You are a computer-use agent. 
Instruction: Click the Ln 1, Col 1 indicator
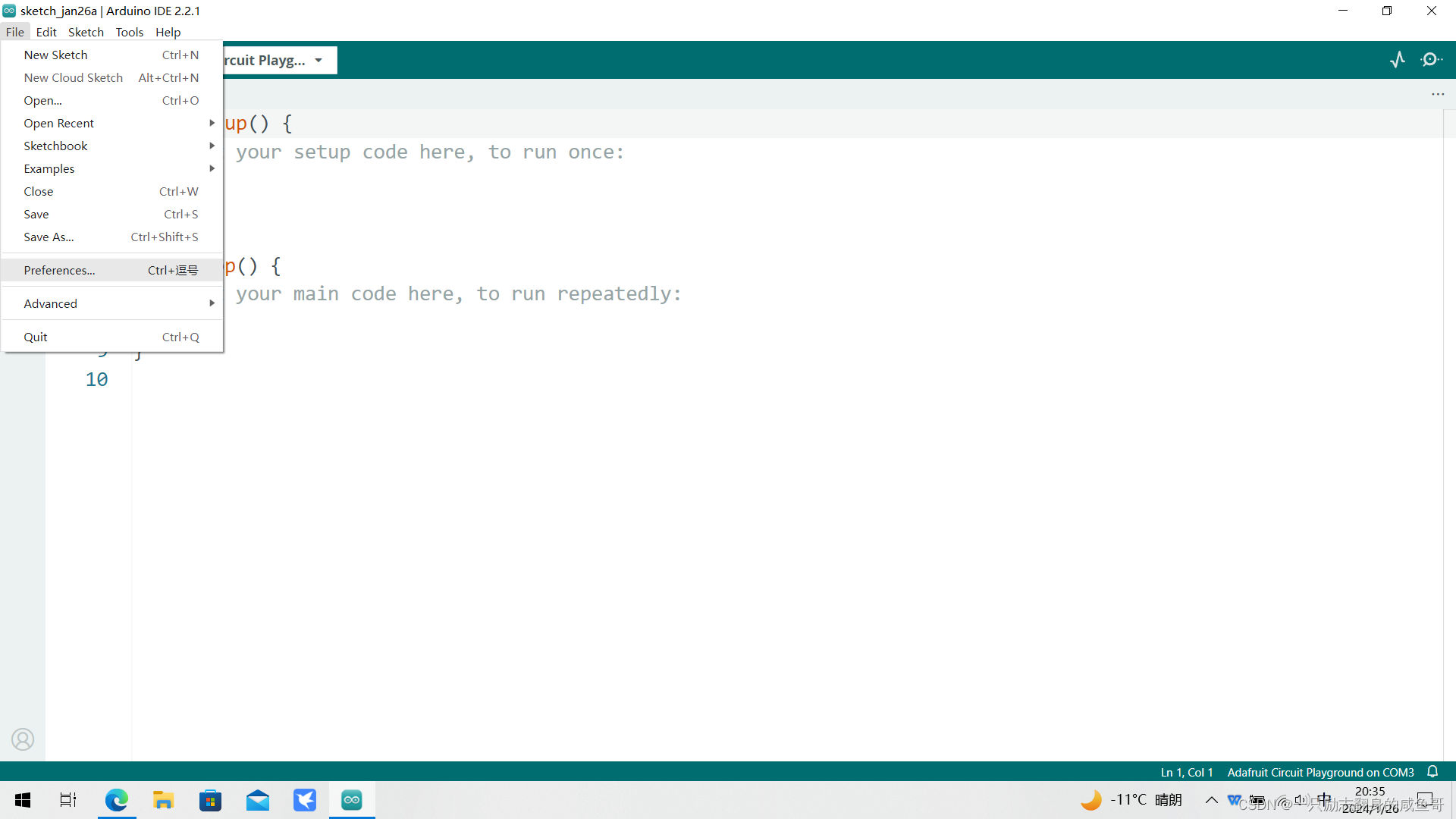(x=1187, y=772)
